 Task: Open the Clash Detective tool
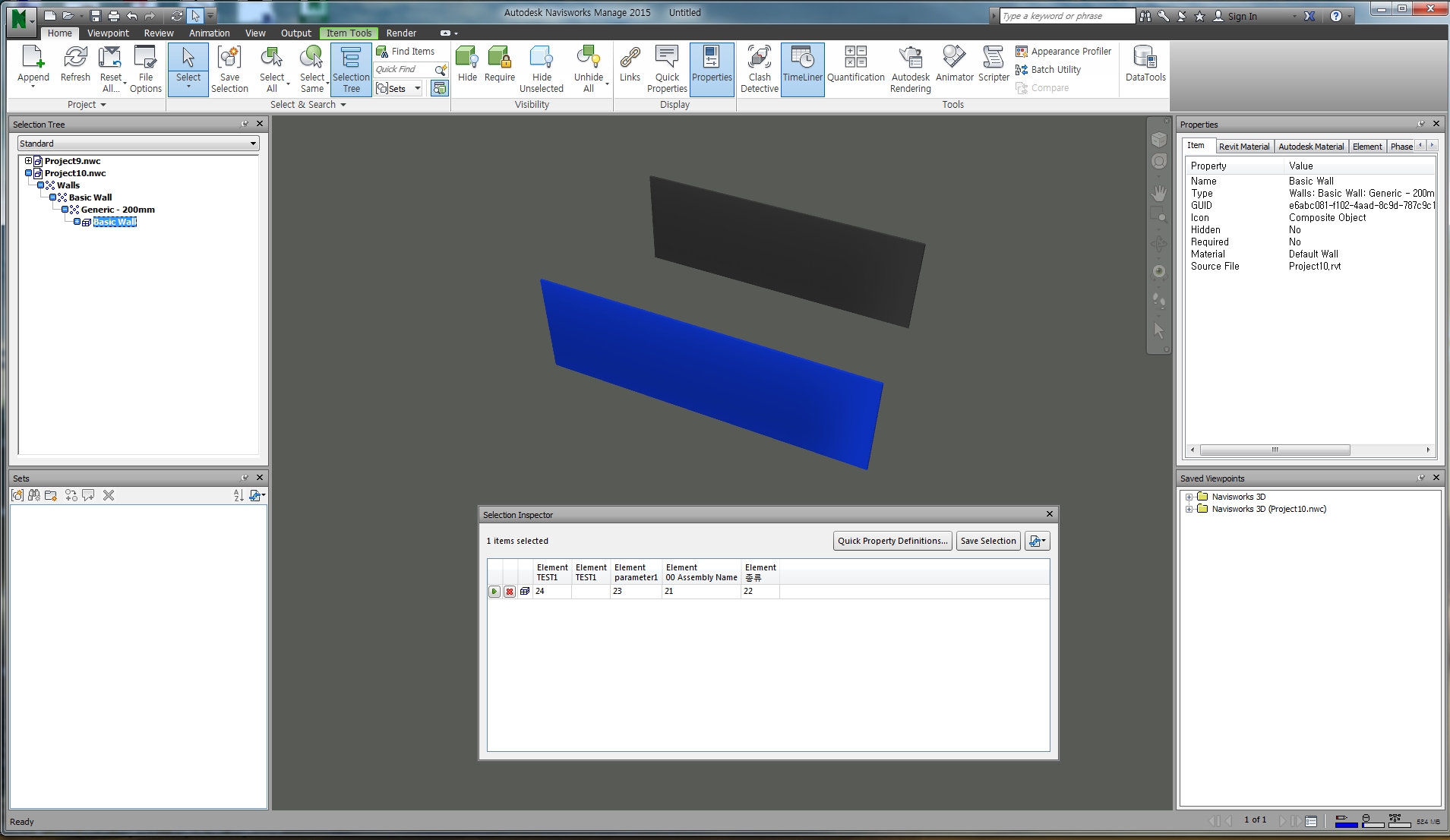tap(758, 68)
